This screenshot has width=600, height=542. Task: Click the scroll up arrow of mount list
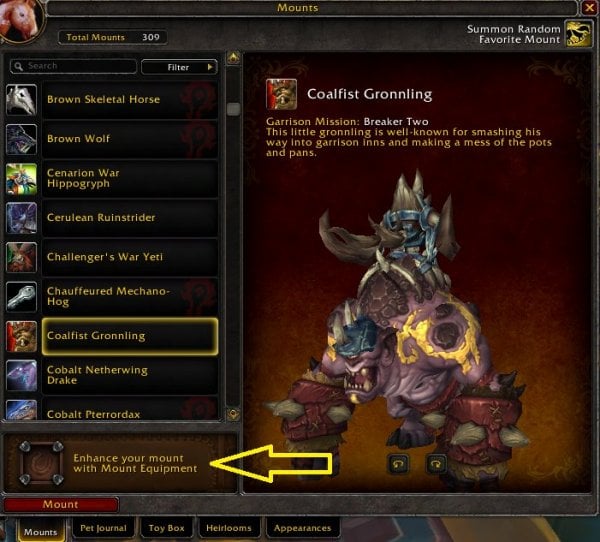point(233,58)
